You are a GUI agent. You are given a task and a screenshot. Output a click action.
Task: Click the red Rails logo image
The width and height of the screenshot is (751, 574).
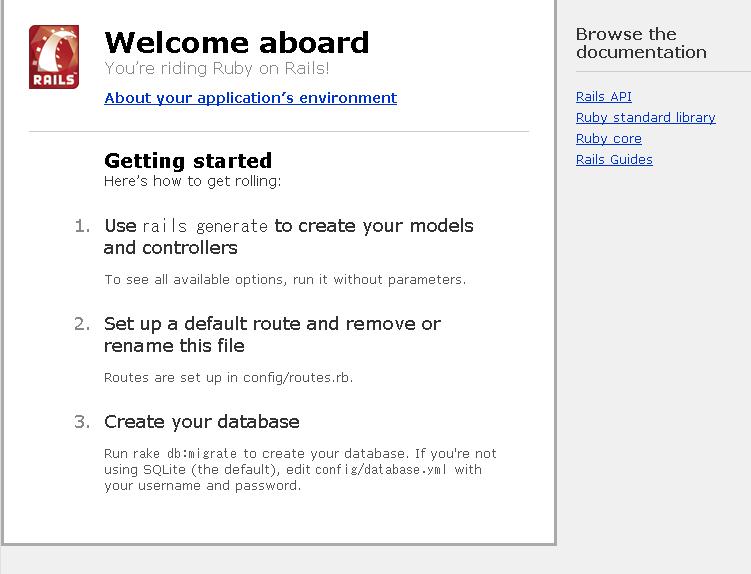point(54,57)
